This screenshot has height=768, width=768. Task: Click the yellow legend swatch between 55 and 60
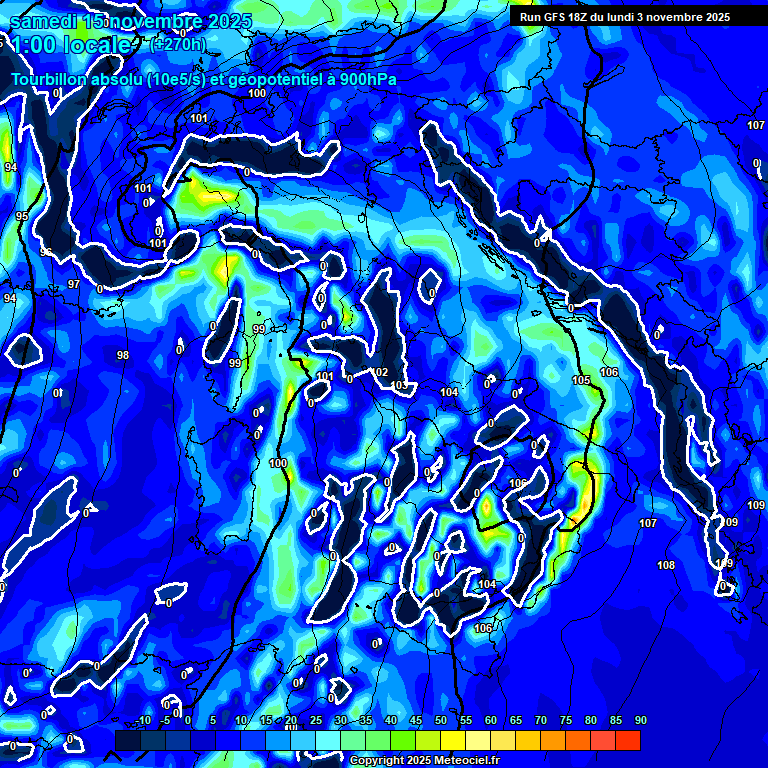point(478,740)
